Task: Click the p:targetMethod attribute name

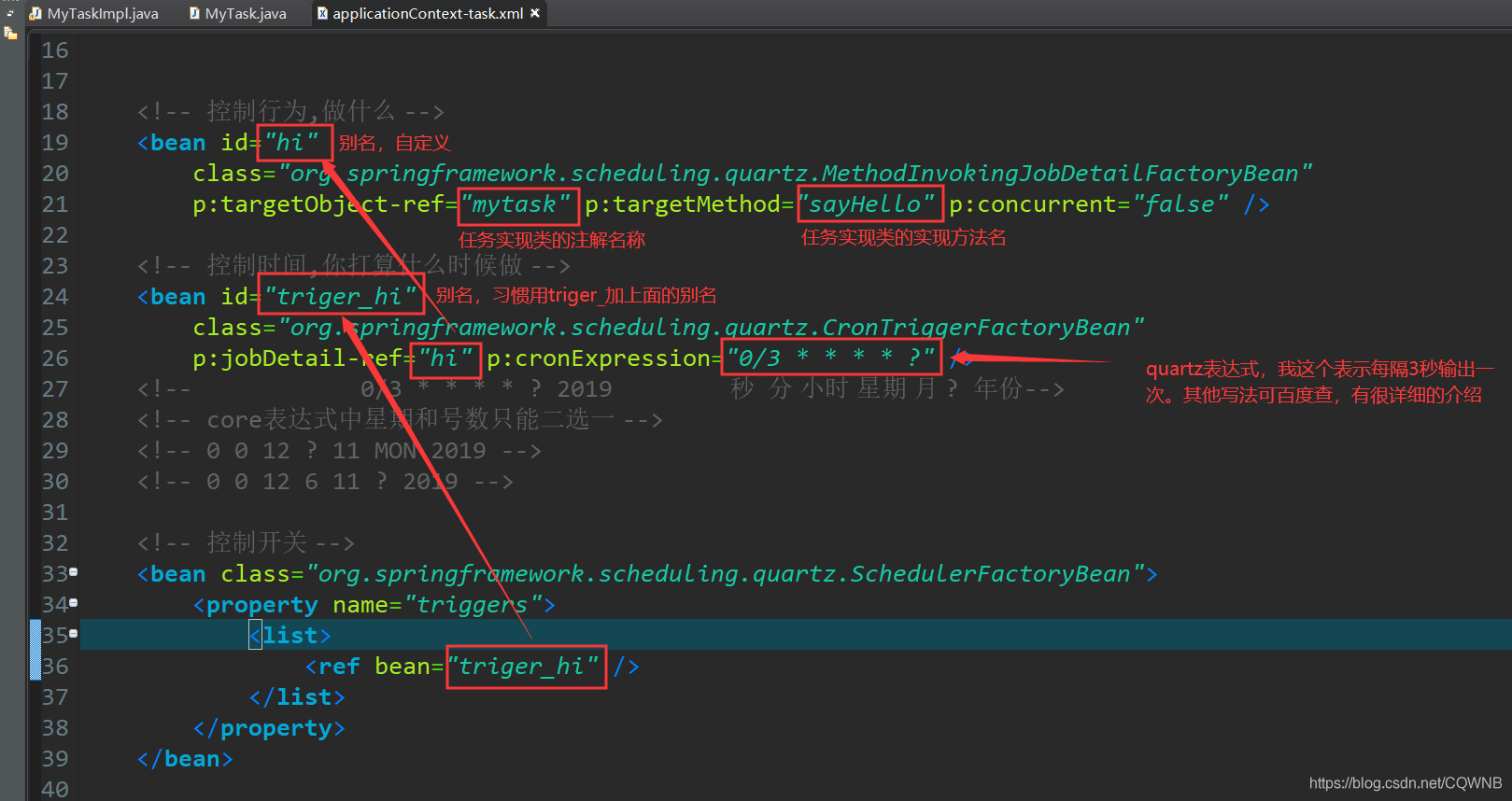Action: click(683, 204)
